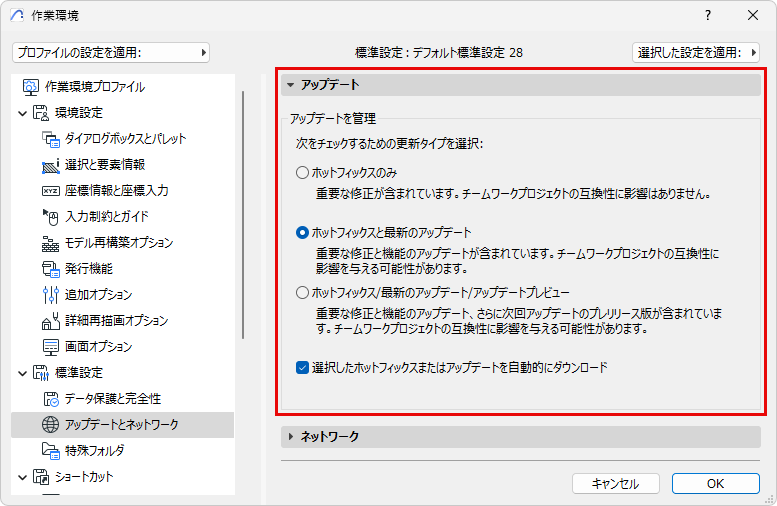Toggle 自動的にダウンロード checkbox
The image size is (777, 506).
pyautogui.click(x=302, y=368)
